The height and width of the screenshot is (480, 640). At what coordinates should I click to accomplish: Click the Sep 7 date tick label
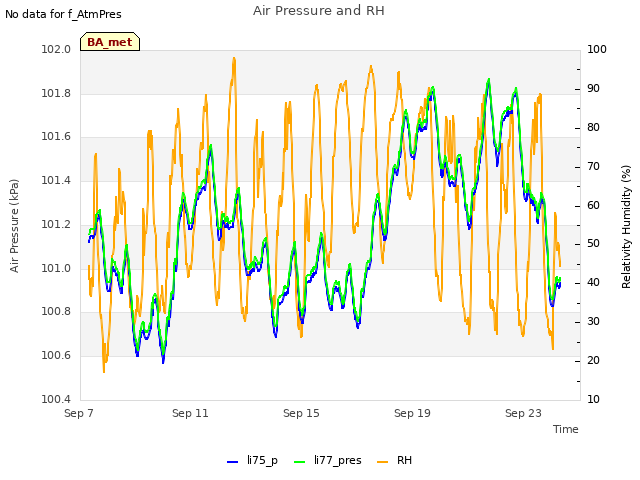click(79, 413)
